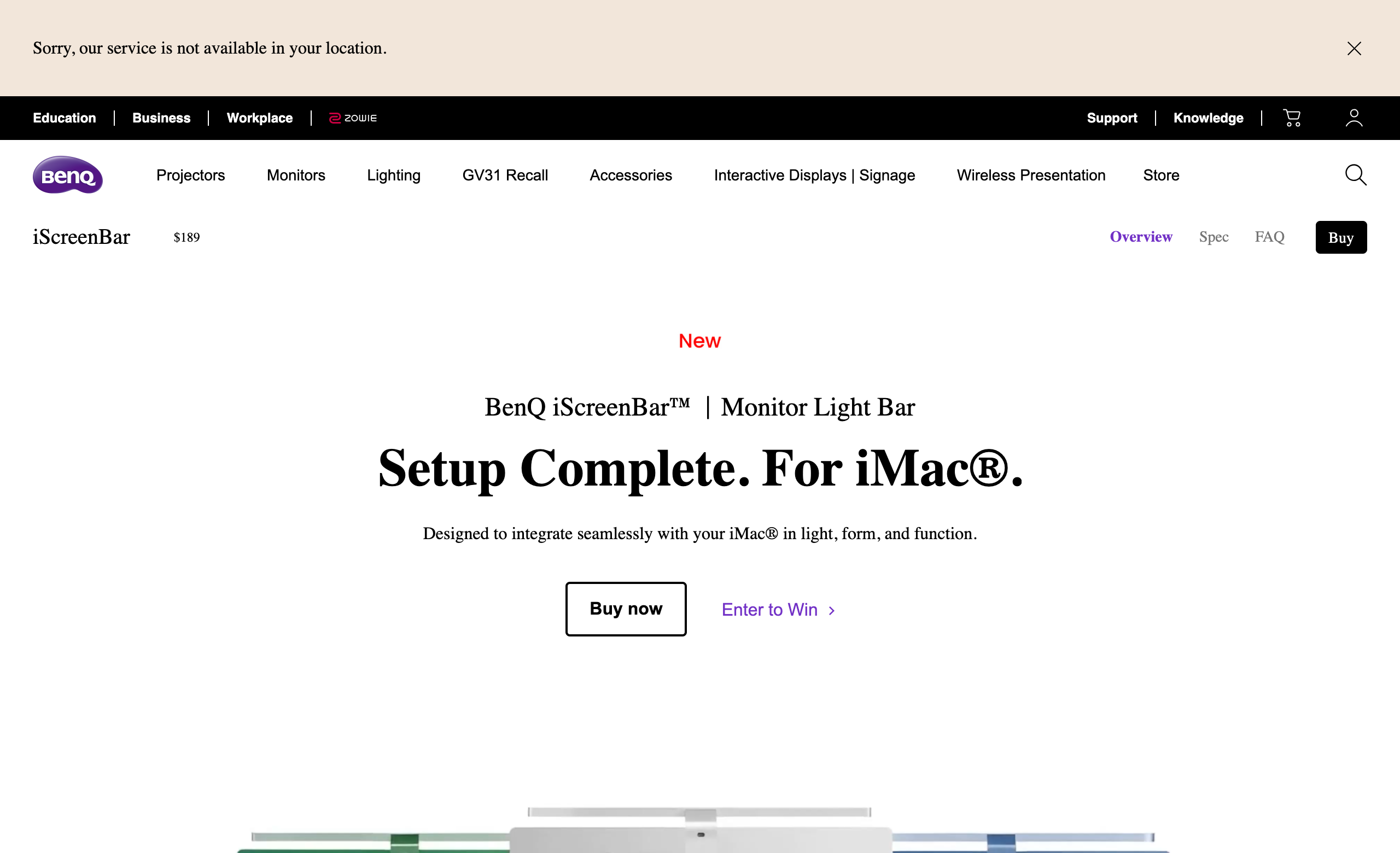
Task: Open Support page
Action: (1112, 118)
